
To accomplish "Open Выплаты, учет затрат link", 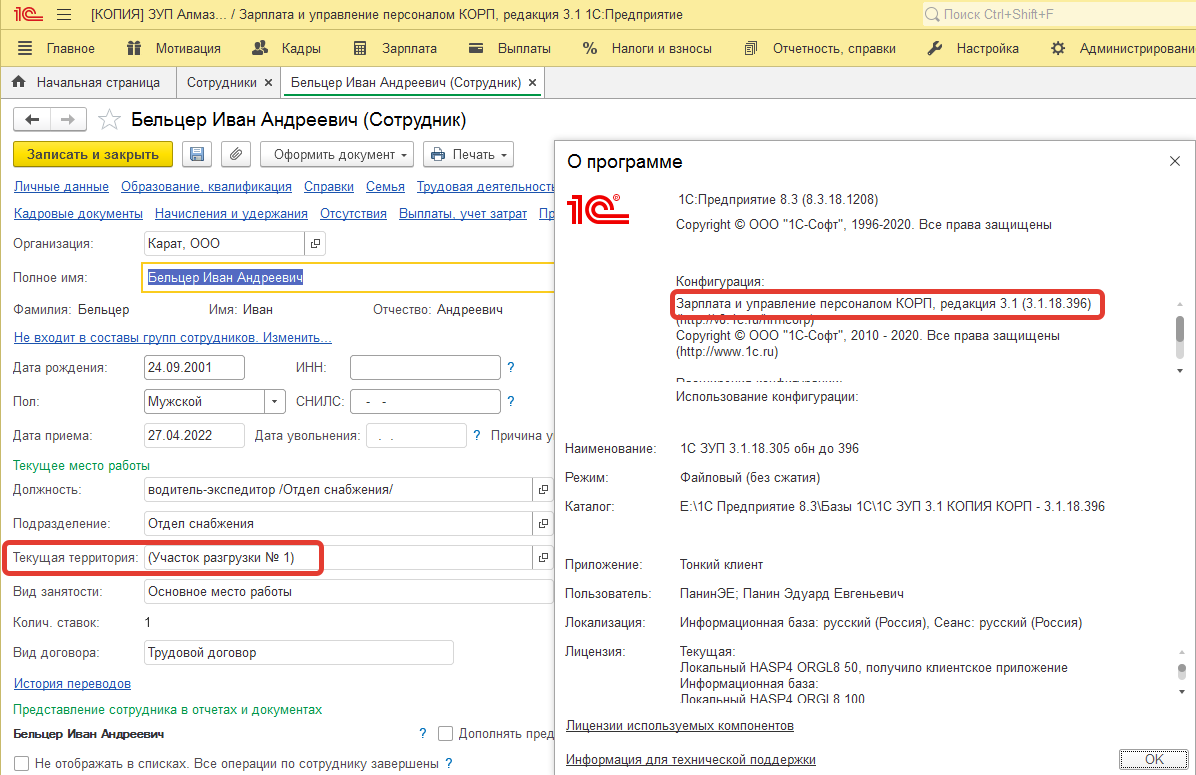I will tap(463, 214).
